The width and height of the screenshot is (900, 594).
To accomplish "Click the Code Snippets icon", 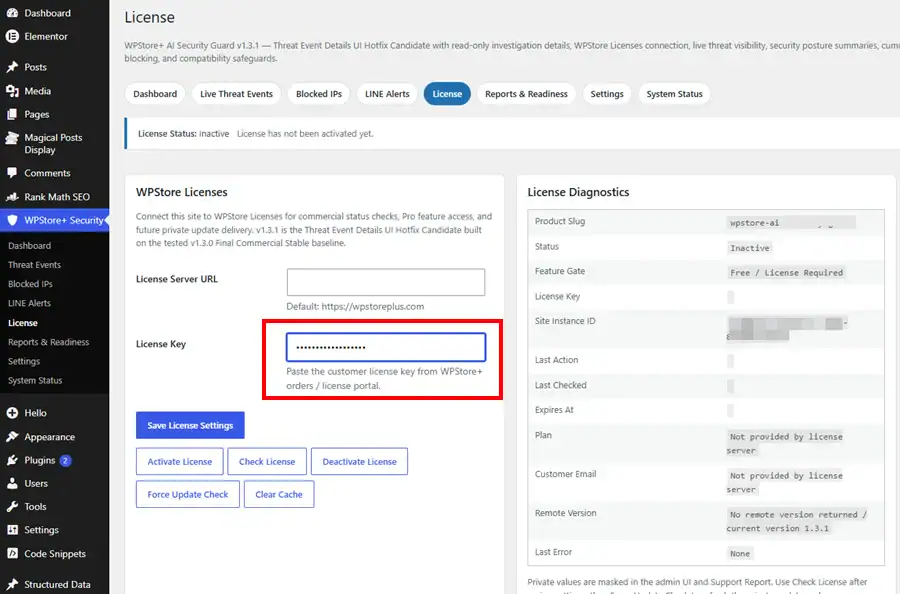I will click(x=12, y=553).
